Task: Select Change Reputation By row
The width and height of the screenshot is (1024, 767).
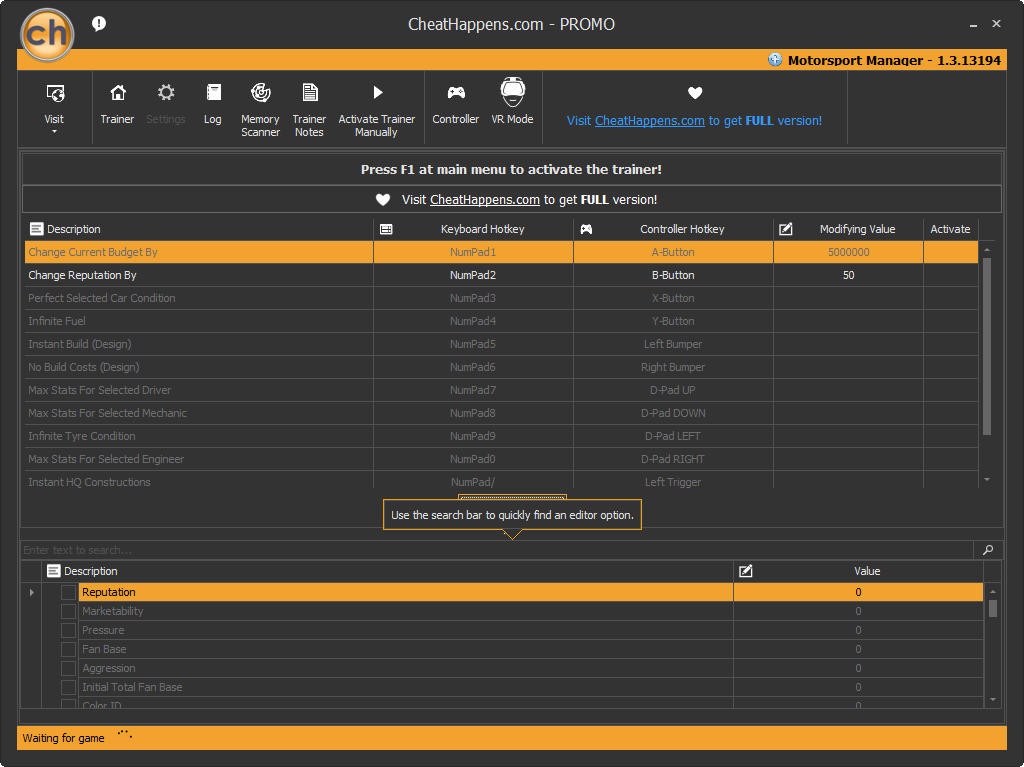Action: click(x=501, y=275)
